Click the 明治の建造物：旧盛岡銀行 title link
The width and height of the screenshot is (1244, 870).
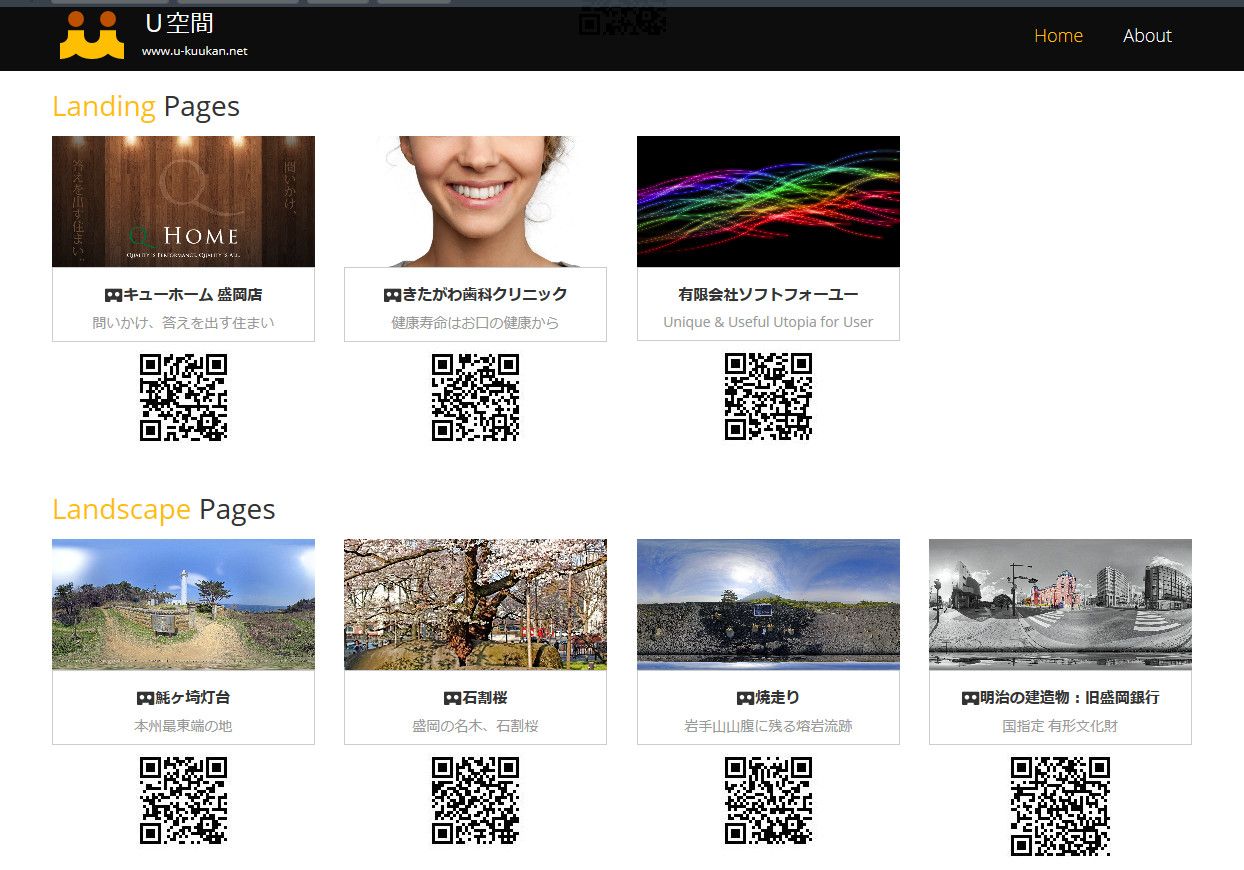point(1070,697)
